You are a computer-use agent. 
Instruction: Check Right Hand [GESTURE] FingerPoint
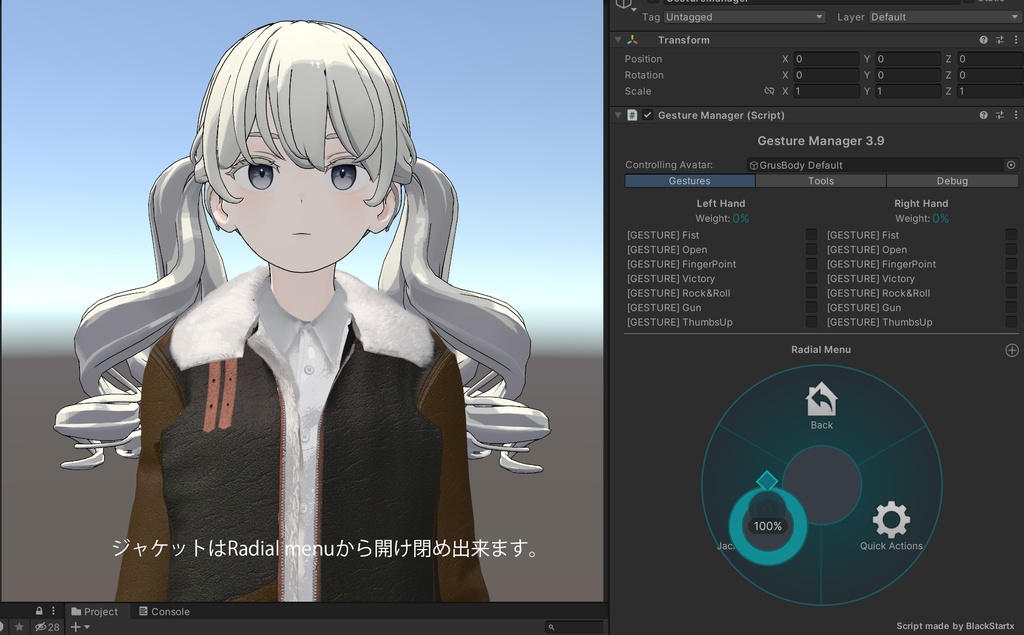point(1011,263)
